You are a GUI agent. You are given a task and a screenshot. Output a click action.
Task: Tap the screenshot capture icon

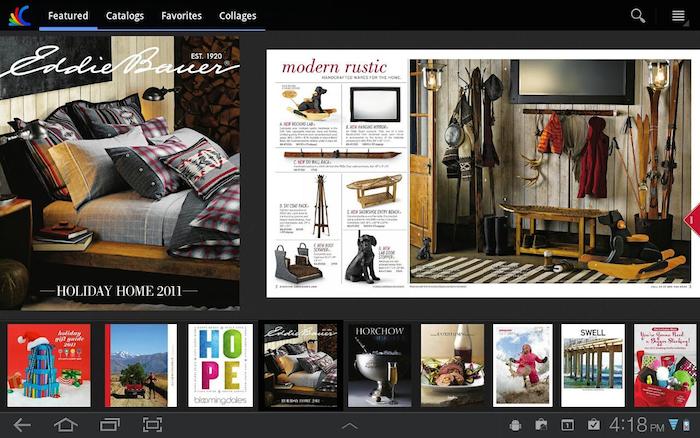tap(152, 425)
